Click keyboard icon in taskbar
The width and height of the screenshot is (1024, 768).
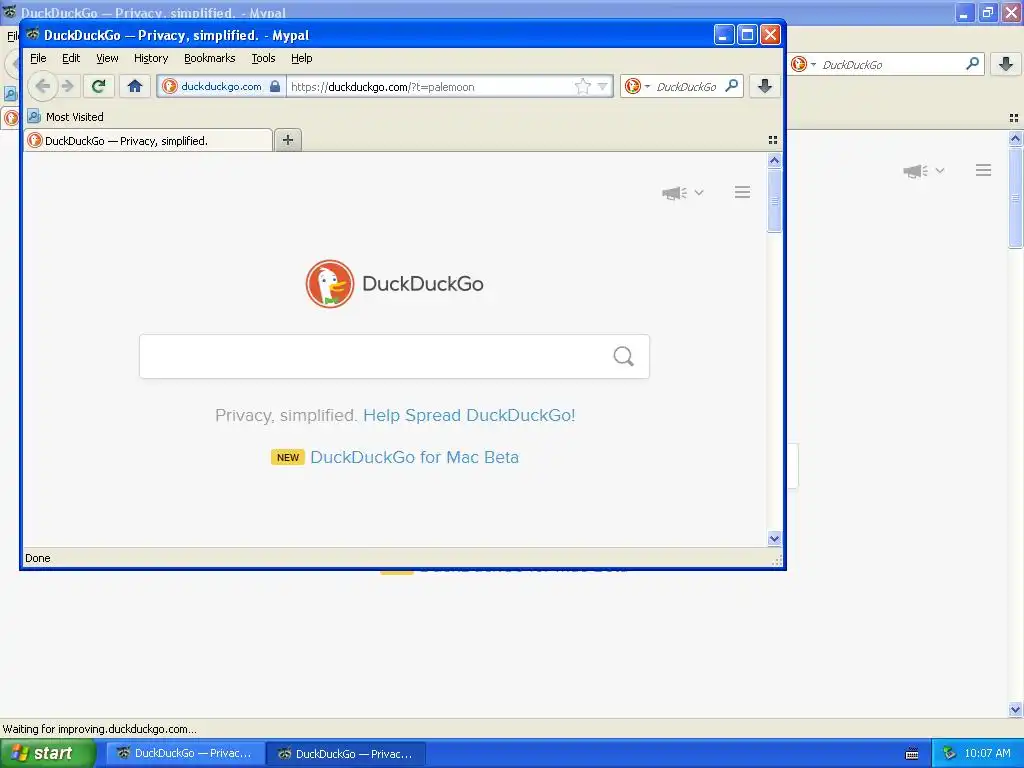click(912, 754)
